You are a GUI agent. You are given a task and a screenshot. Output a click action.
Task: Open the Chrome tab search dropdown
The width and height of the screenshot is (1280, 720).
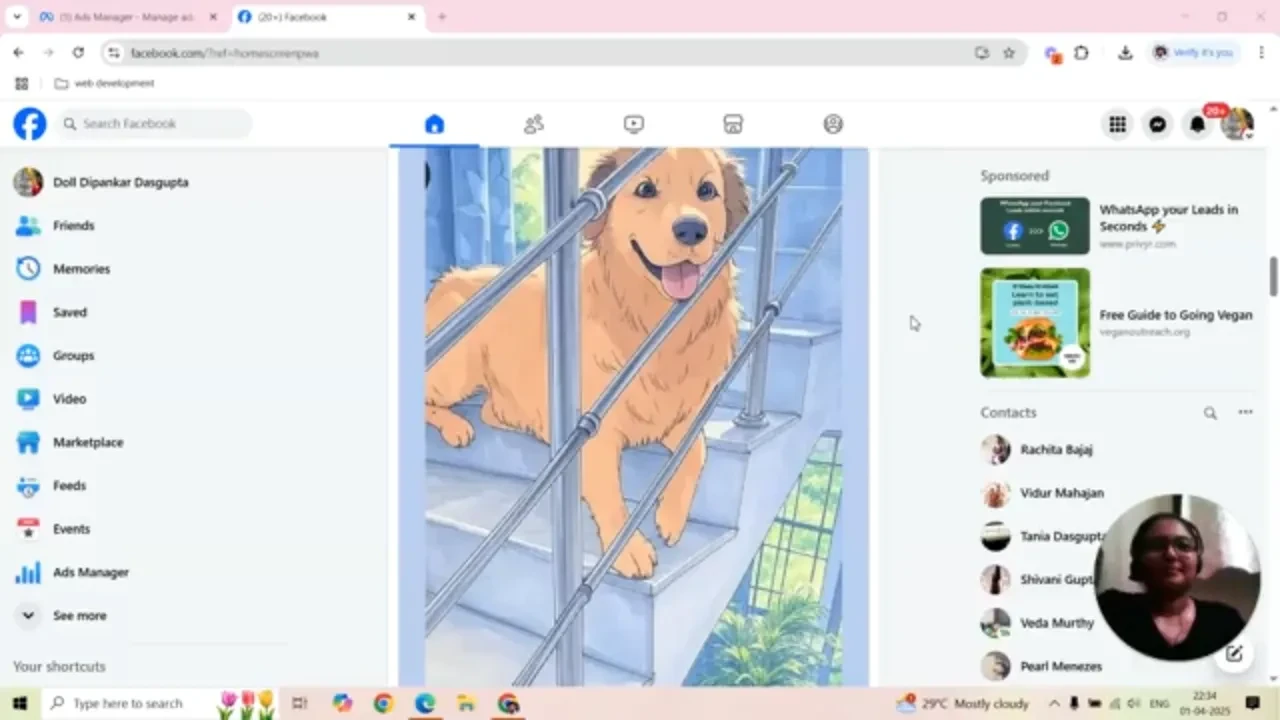[16, 17]
